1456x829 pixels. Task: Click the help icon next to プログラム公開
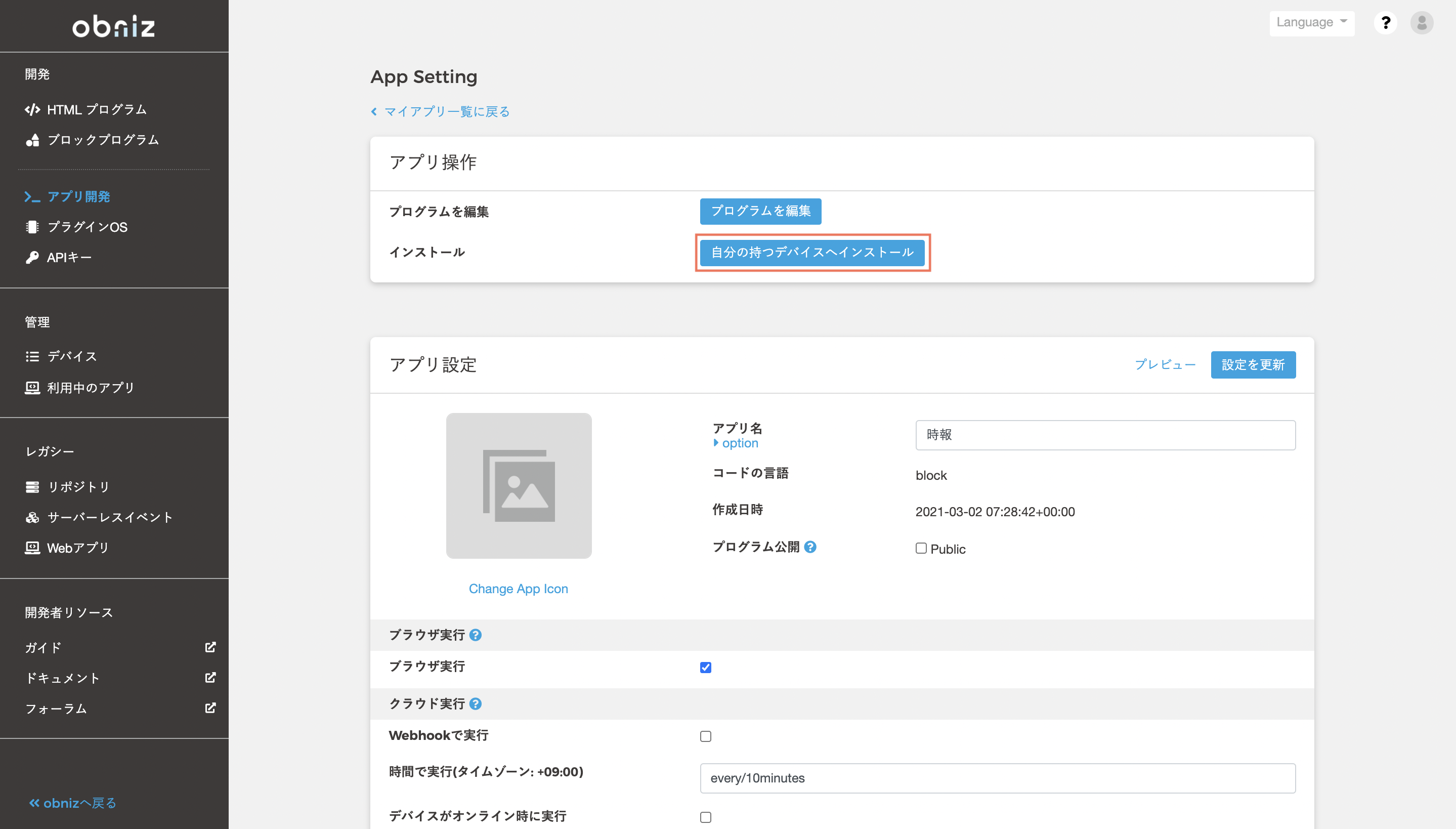[x=811, y=547]
